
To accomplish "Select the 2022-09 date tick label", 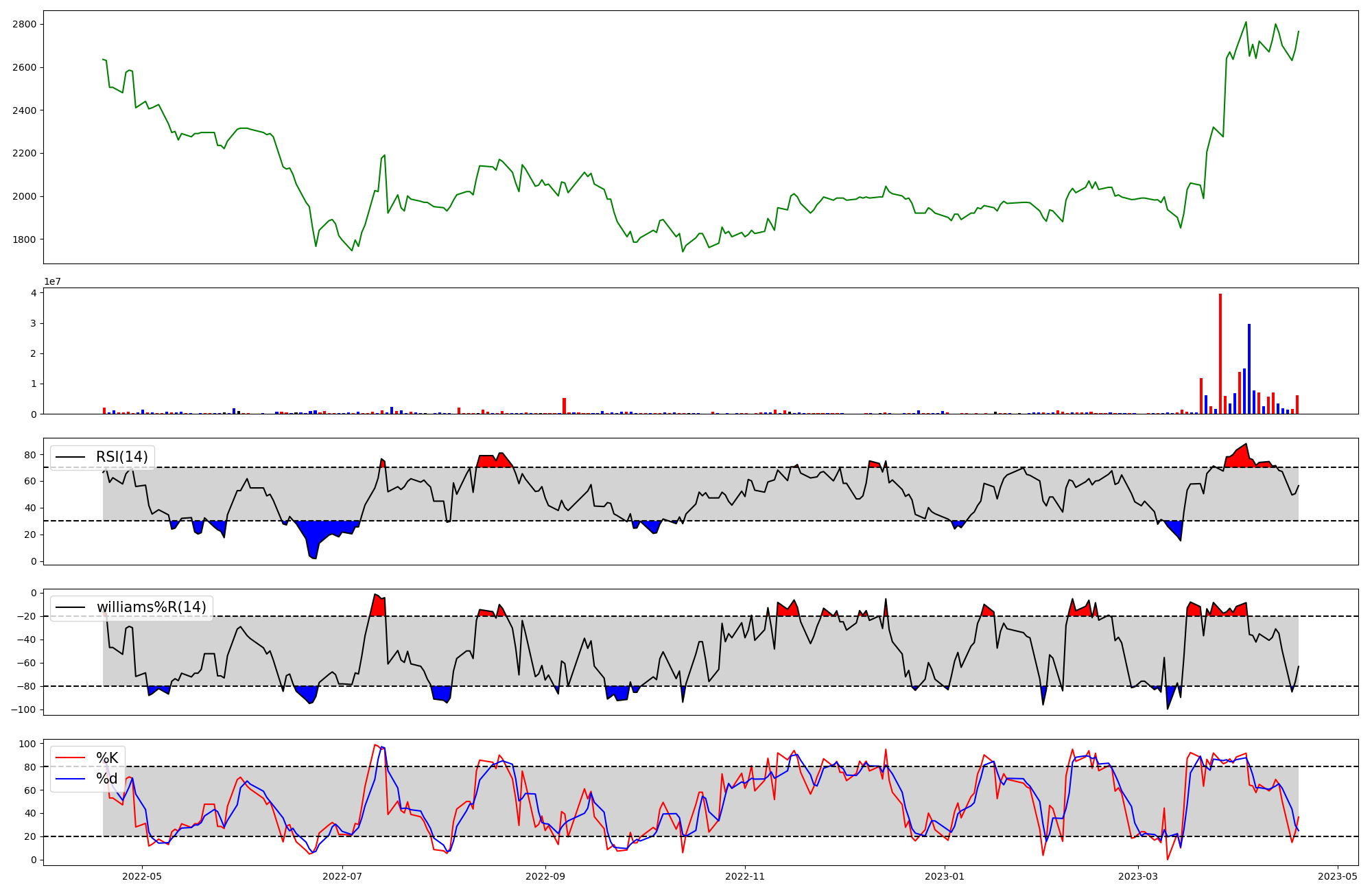I will point(545,876).
